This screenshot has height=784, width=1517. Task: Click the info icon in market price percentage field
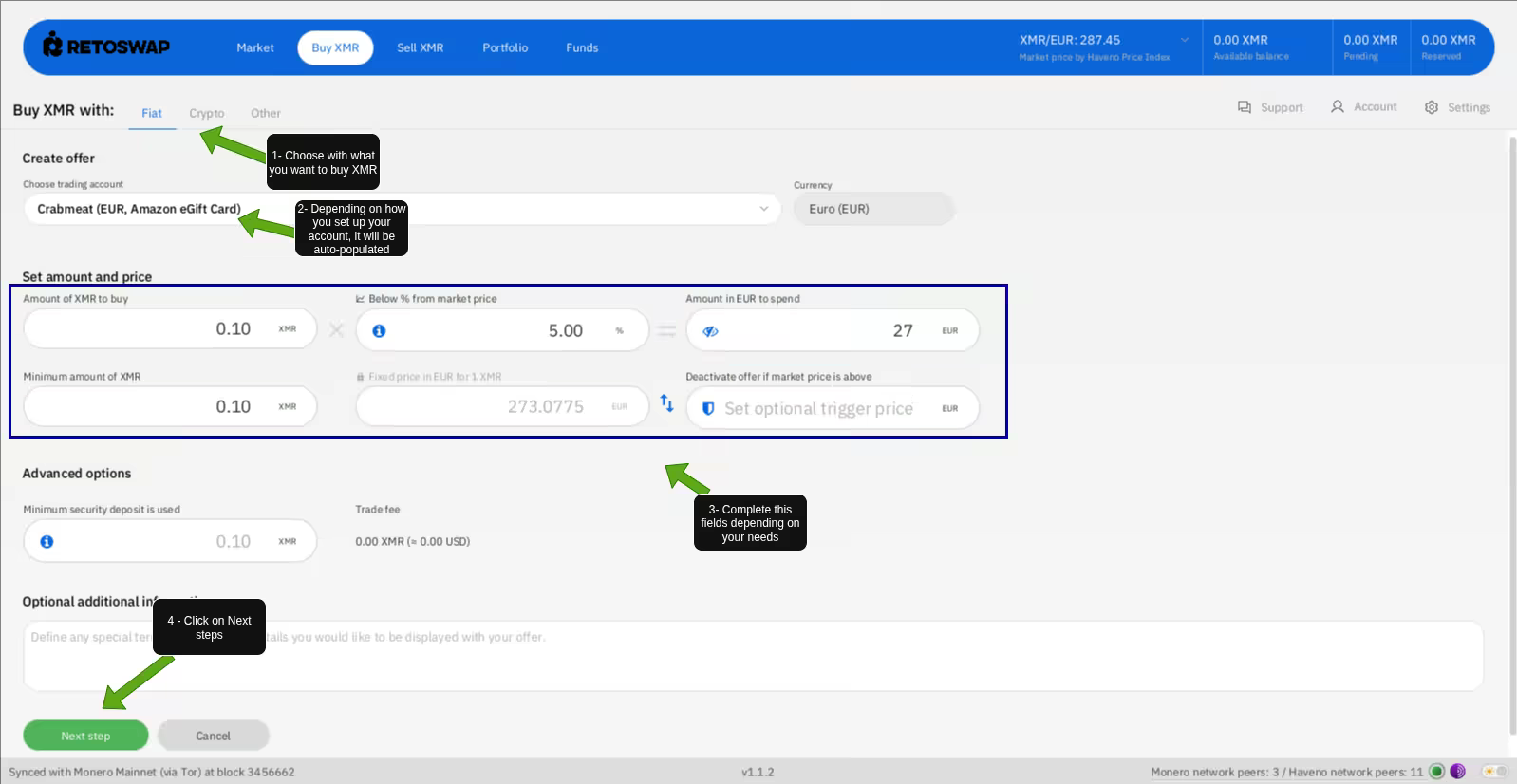point(379,331)
